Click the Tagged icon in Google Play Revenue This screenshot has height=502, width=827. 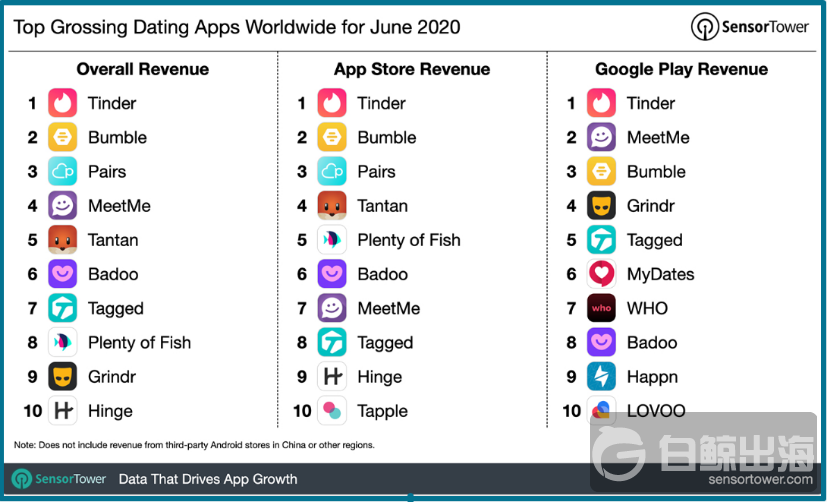[601, 240]
